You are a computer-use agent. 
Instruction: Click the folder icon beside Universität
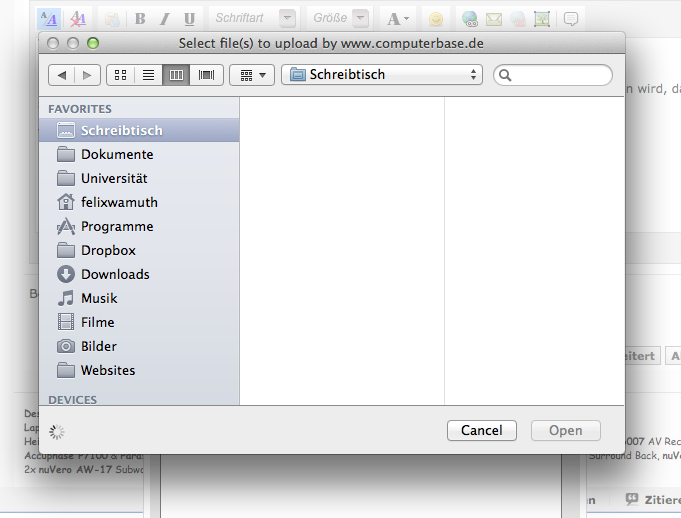(66, 178)
